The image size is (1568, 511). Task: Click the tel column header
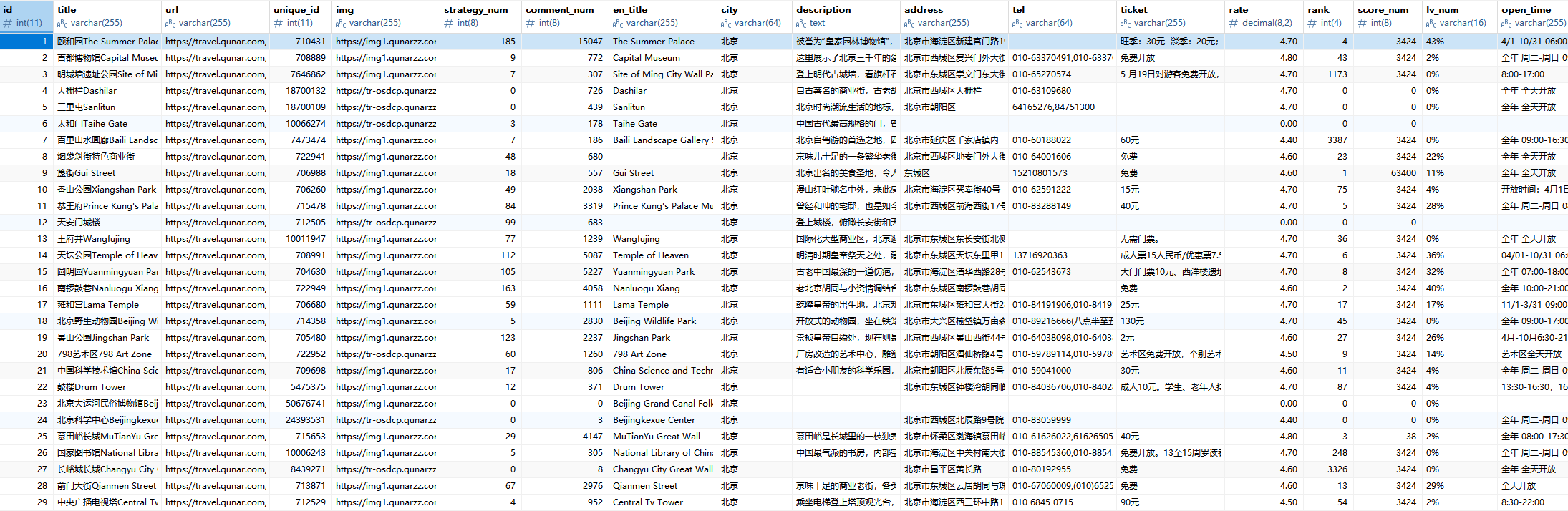[x=1062, y=16]
